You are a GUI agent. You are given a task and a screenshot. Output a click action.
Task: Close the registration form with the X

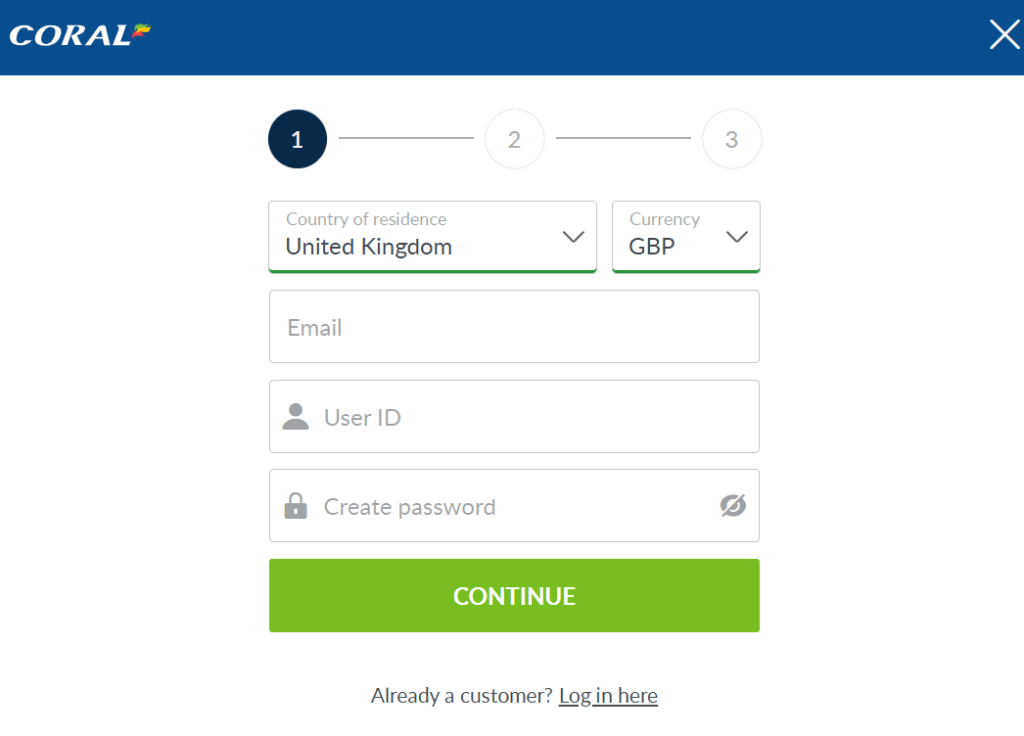[x=1004, y=35]
